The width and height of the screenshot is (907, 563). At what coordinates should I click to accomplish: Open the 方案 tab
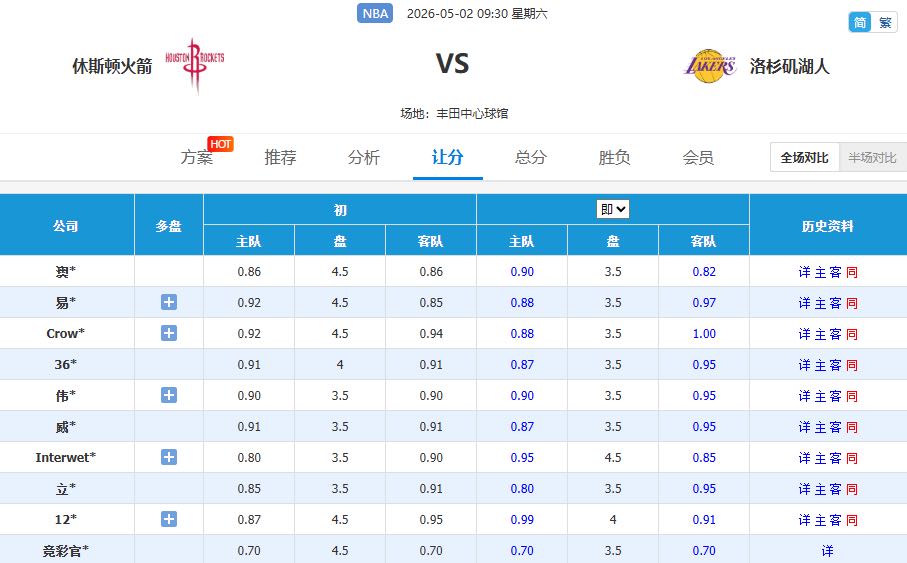[197, 157]
